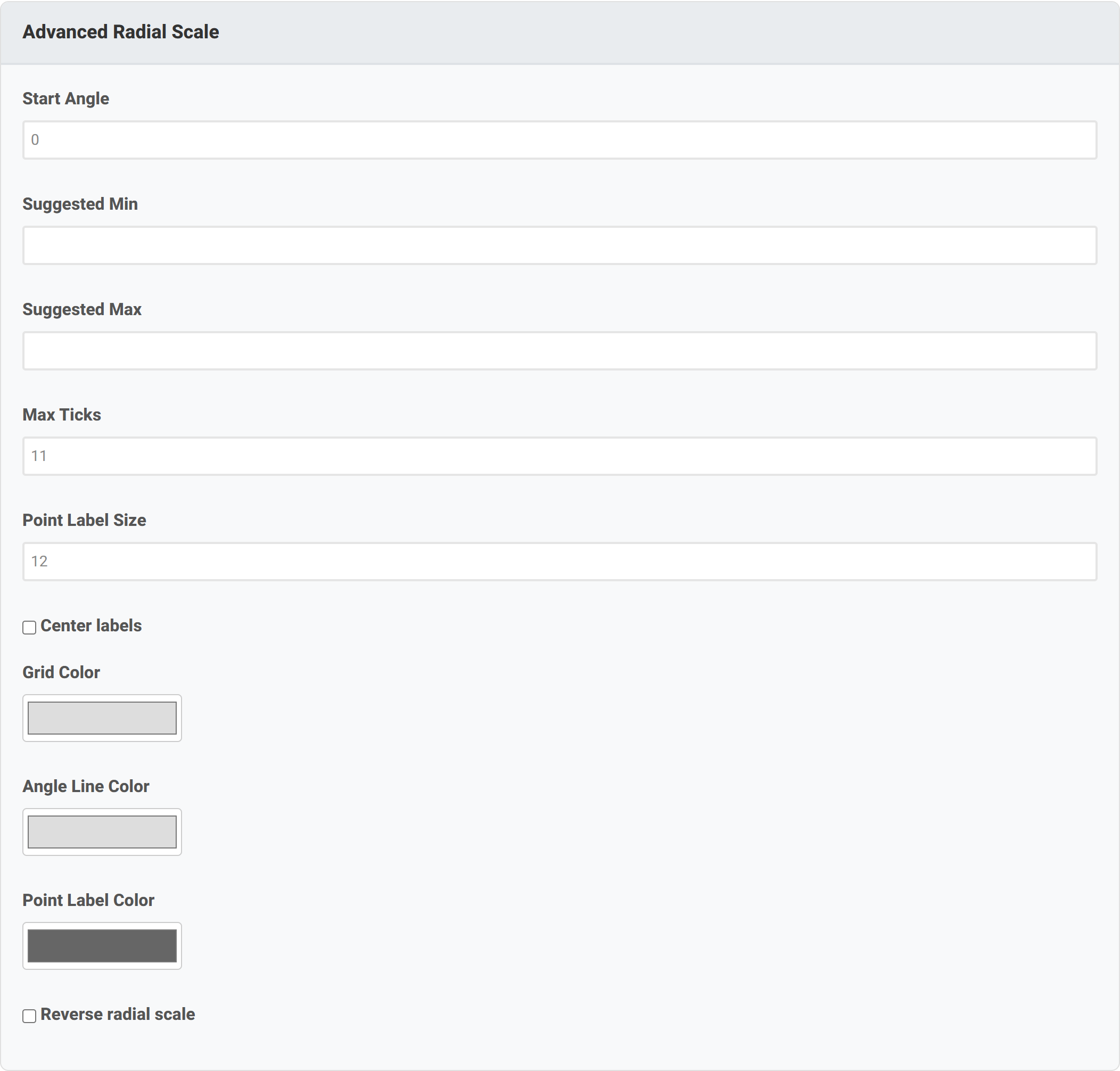Click the Max Ticks label
Screen dimensions: 1120x1071
click(x=62, y=415)
